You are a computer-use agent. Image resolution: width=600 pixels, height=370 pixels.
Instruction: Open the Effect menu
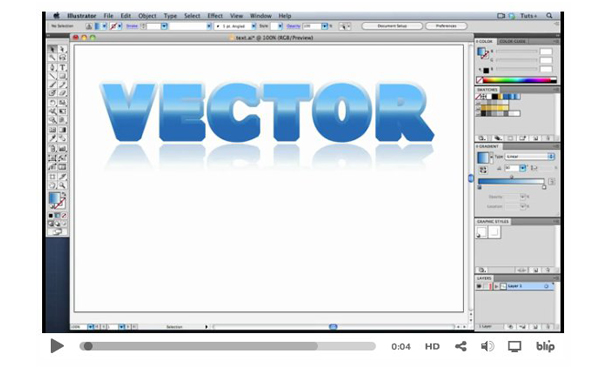click(x=215, y=16)
